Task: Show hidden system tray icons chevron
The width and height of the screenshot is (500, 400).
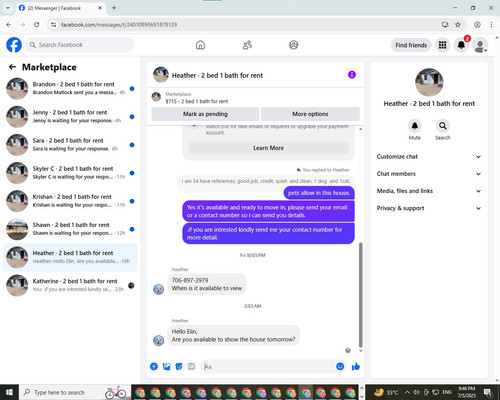Action: pyautogui.click(x=407, y=392)
